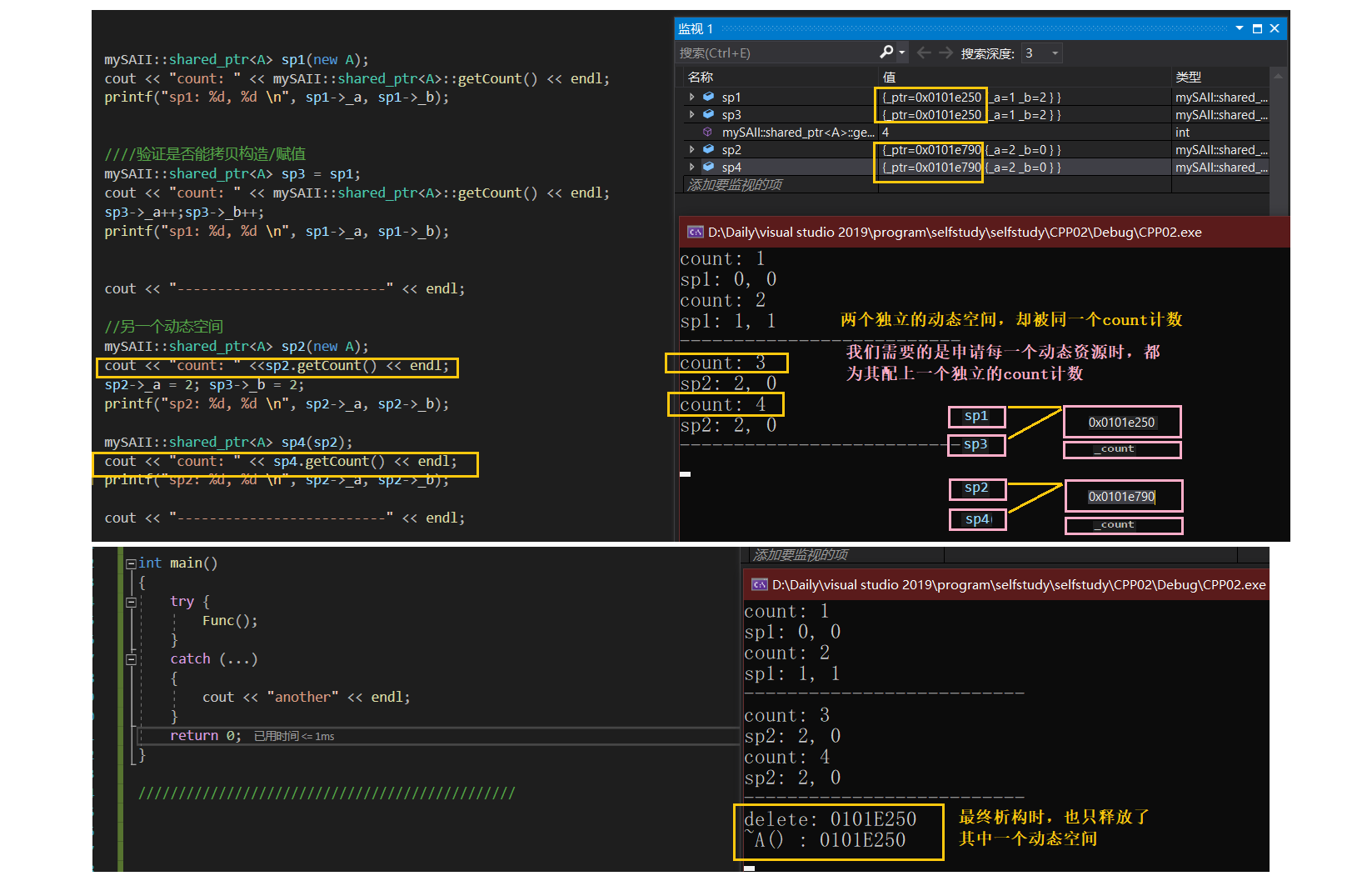The height and width of the screenshot is (896, 1372).
Task: Click the upper CPP02.exe console title bar
Action: pyautogui.click(x=985, y=232)
